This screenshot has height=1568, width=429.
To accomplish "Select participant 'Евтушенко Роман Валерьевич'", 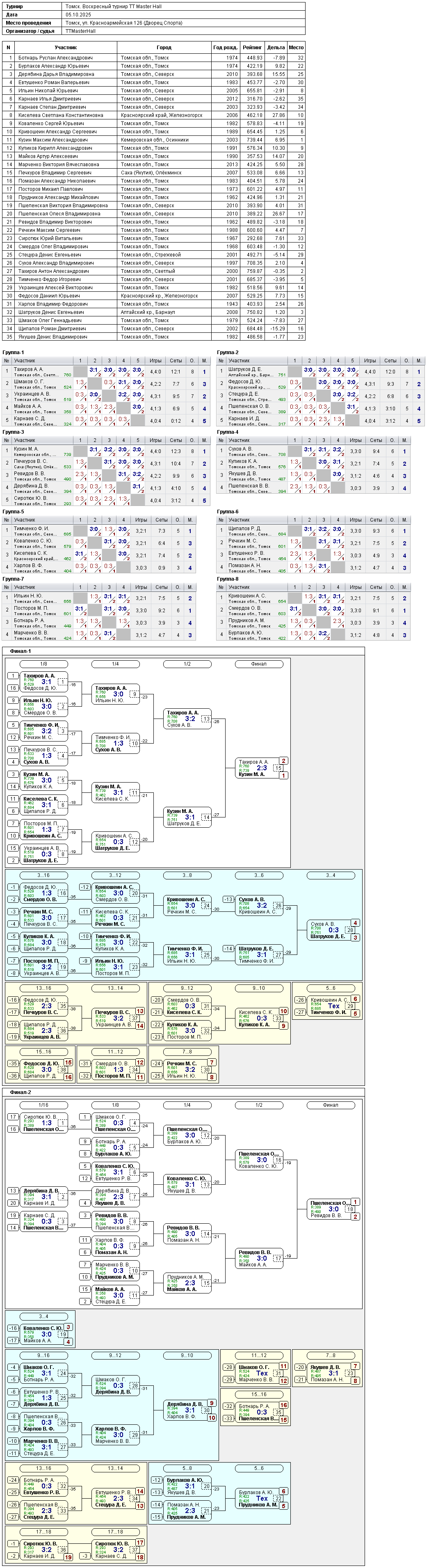I will click(54, 82).
